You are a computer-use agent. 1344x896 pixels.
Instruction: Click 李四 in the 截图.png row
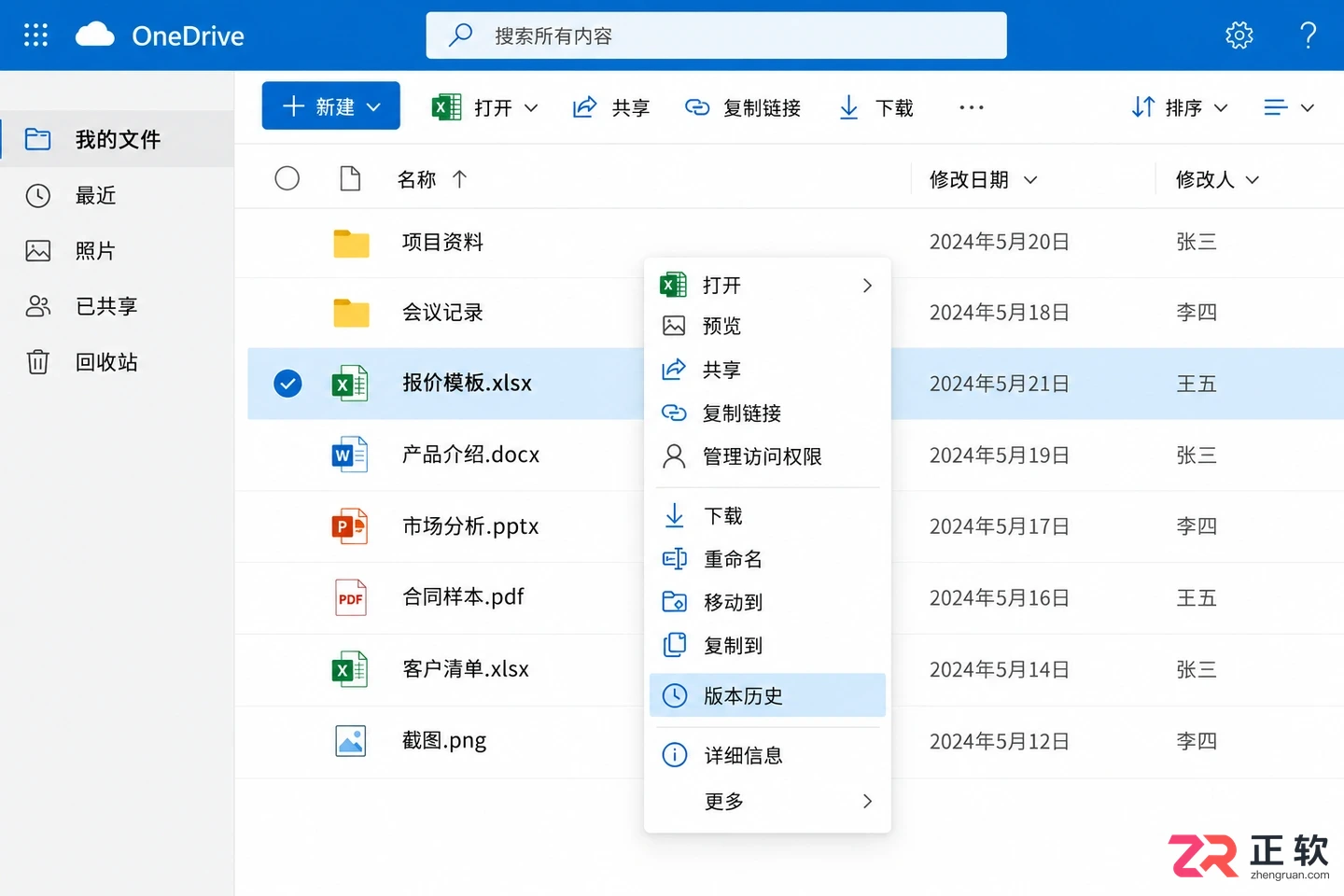point(1197,742)
